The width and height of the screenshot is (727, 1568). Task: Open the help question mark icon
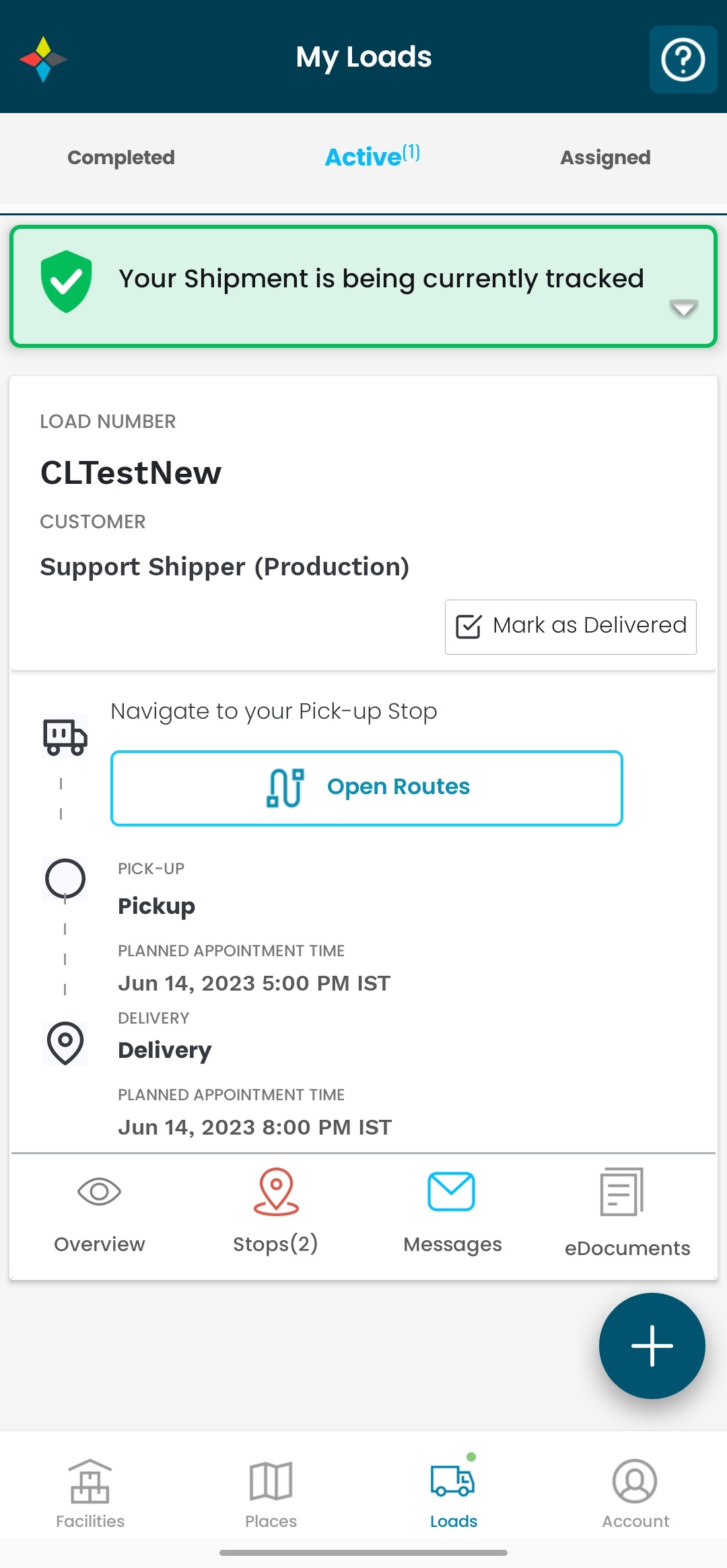pyautogui.click(x=683, y=59)
